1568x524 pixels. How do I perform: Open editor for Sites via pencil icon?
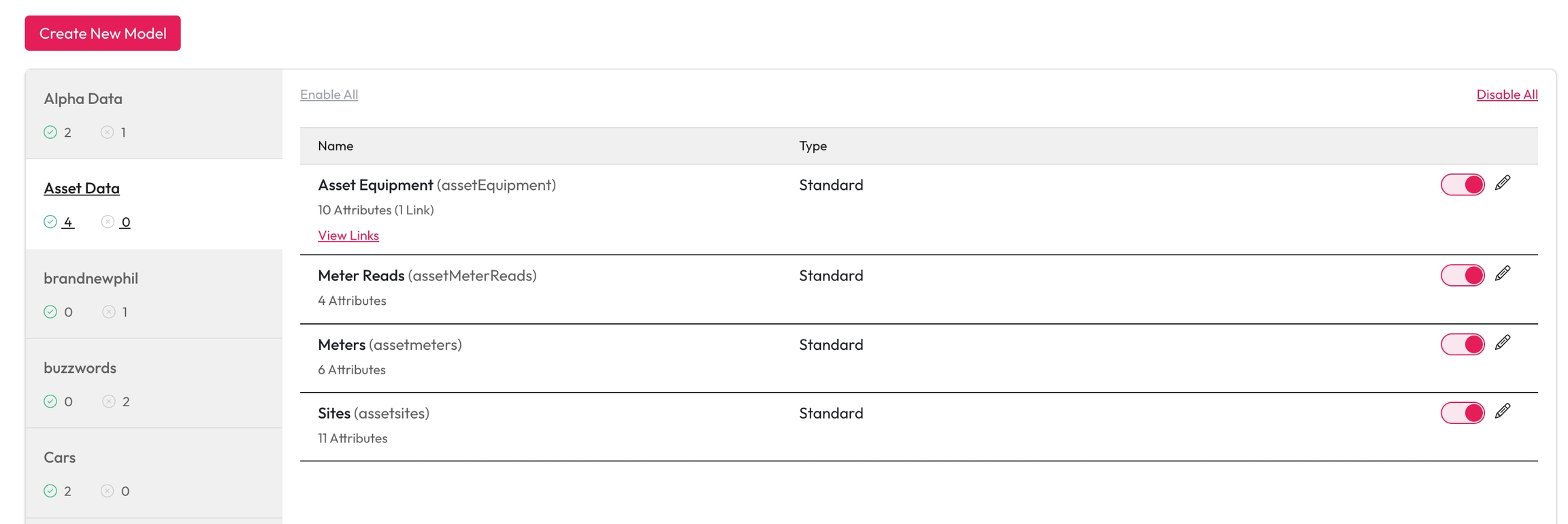pyautogui.click(x=1503, y=411)
